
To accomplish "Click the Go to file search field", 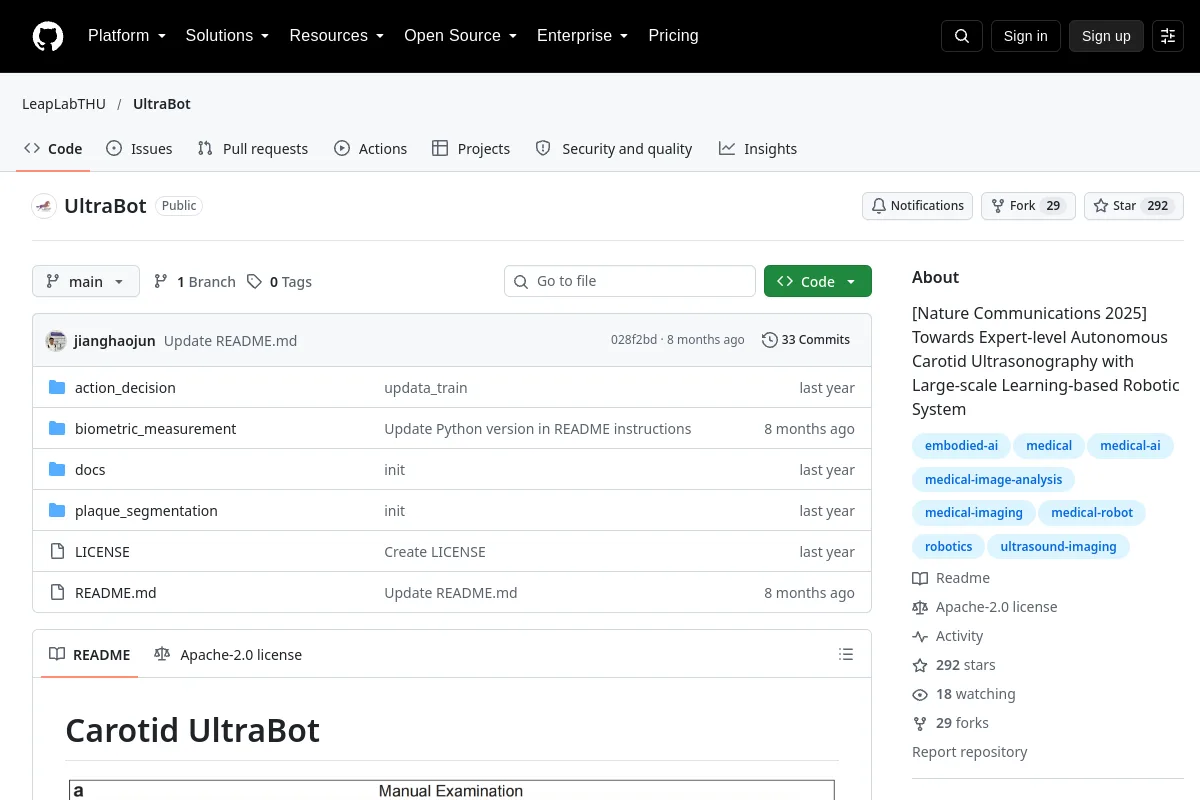I will tap(630, 282).
